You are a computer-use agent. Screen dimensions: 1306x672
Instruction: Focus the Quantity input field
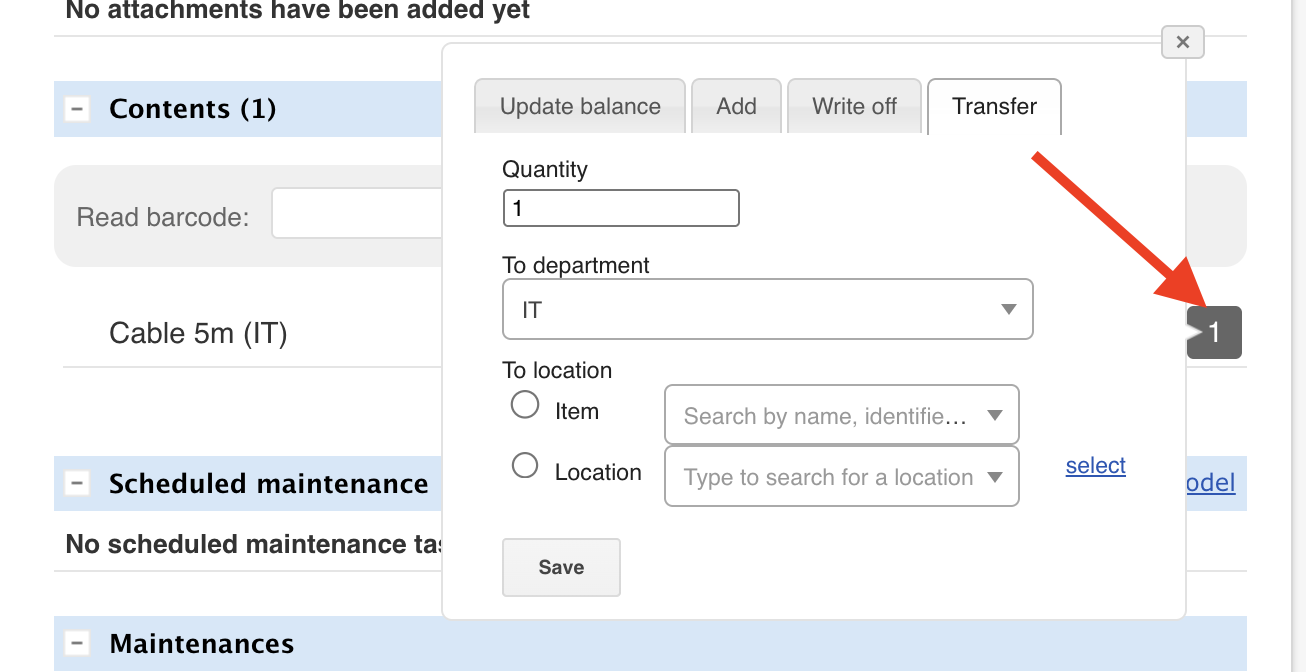[x=620, y=209]
